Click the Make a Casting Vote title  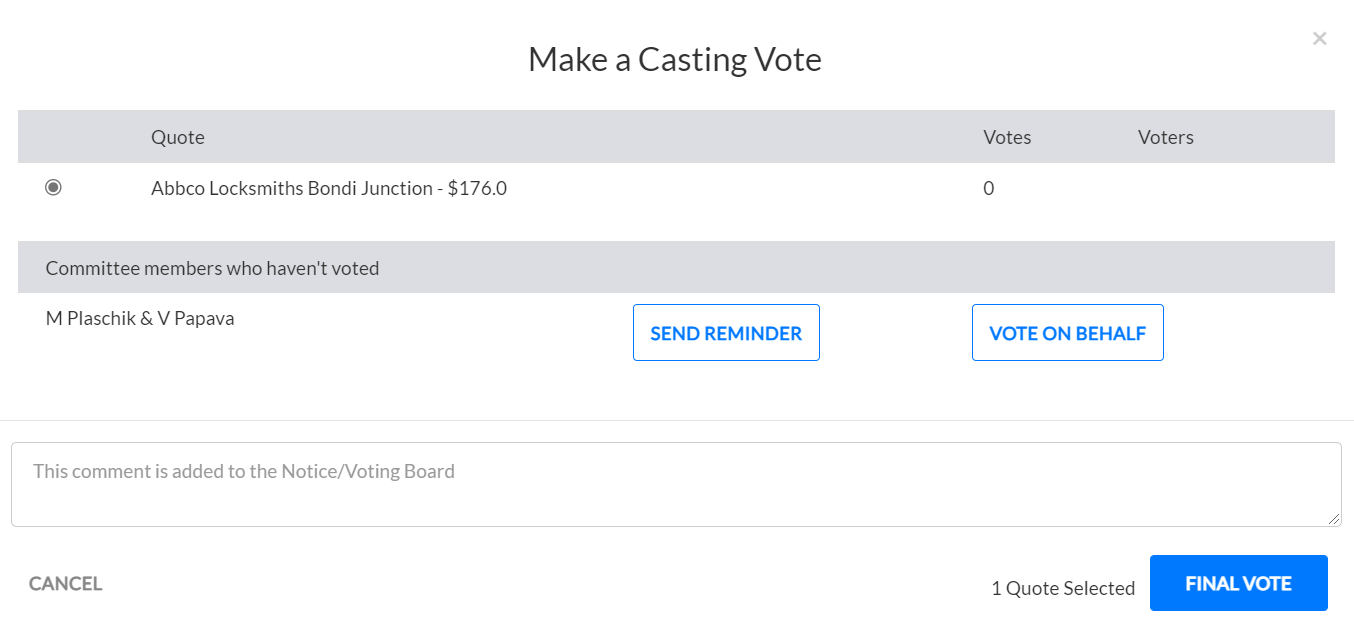[x=675, y=59]
